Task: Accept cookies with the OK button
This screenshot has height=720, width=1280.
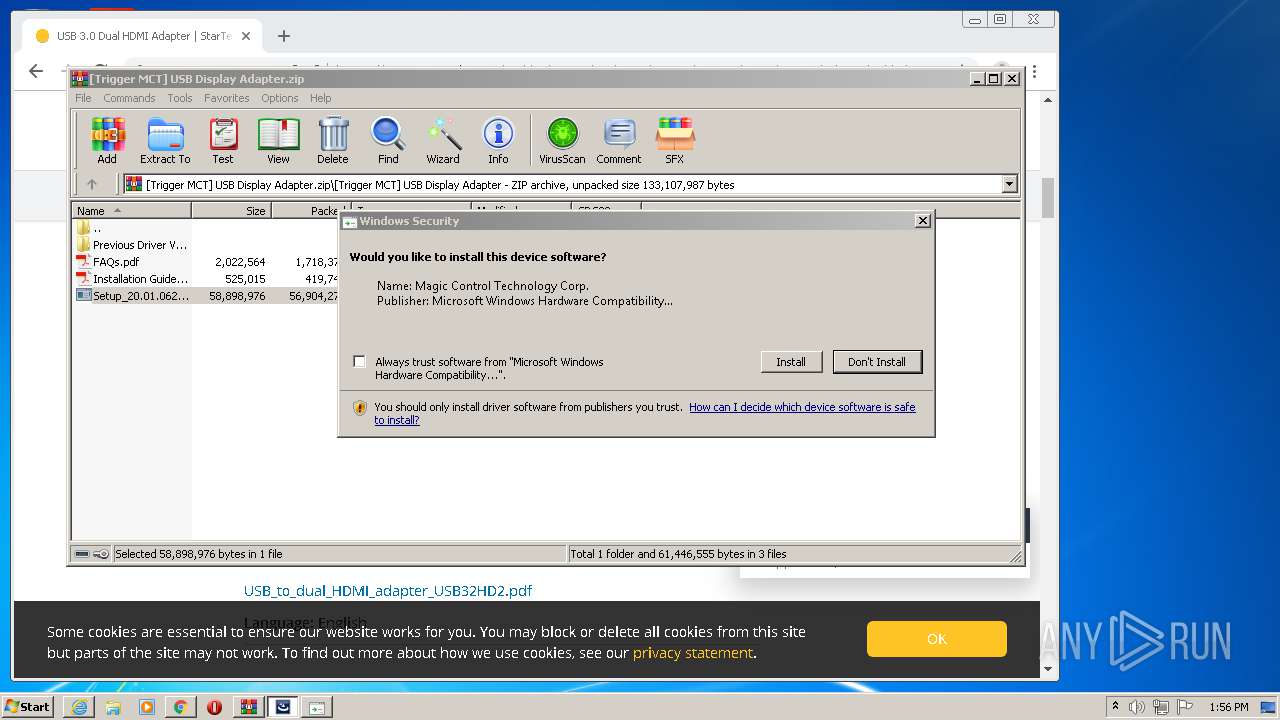Action: pos(937,639)
